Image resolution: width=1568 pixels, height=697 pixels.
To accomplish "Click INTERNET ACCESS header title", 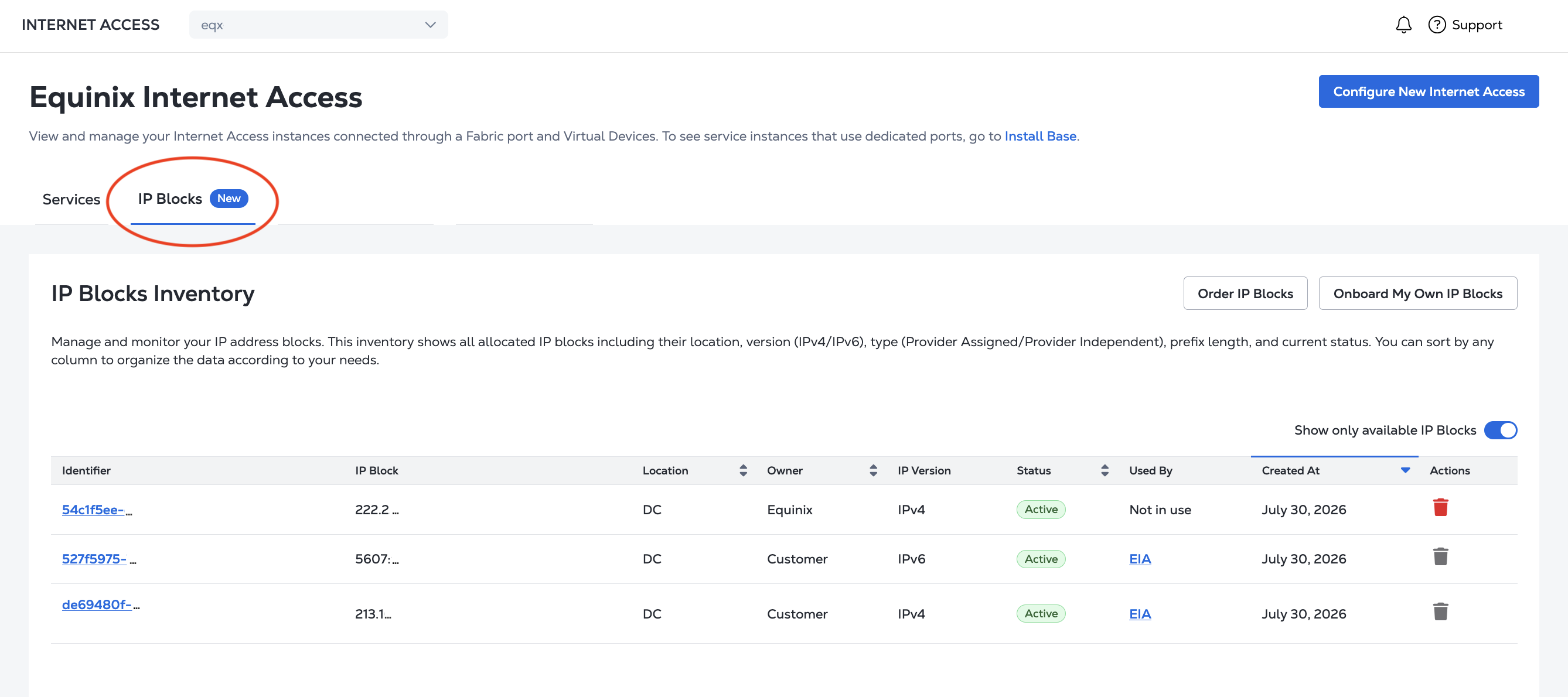I will pyautogui.click(x=90, y=25).
